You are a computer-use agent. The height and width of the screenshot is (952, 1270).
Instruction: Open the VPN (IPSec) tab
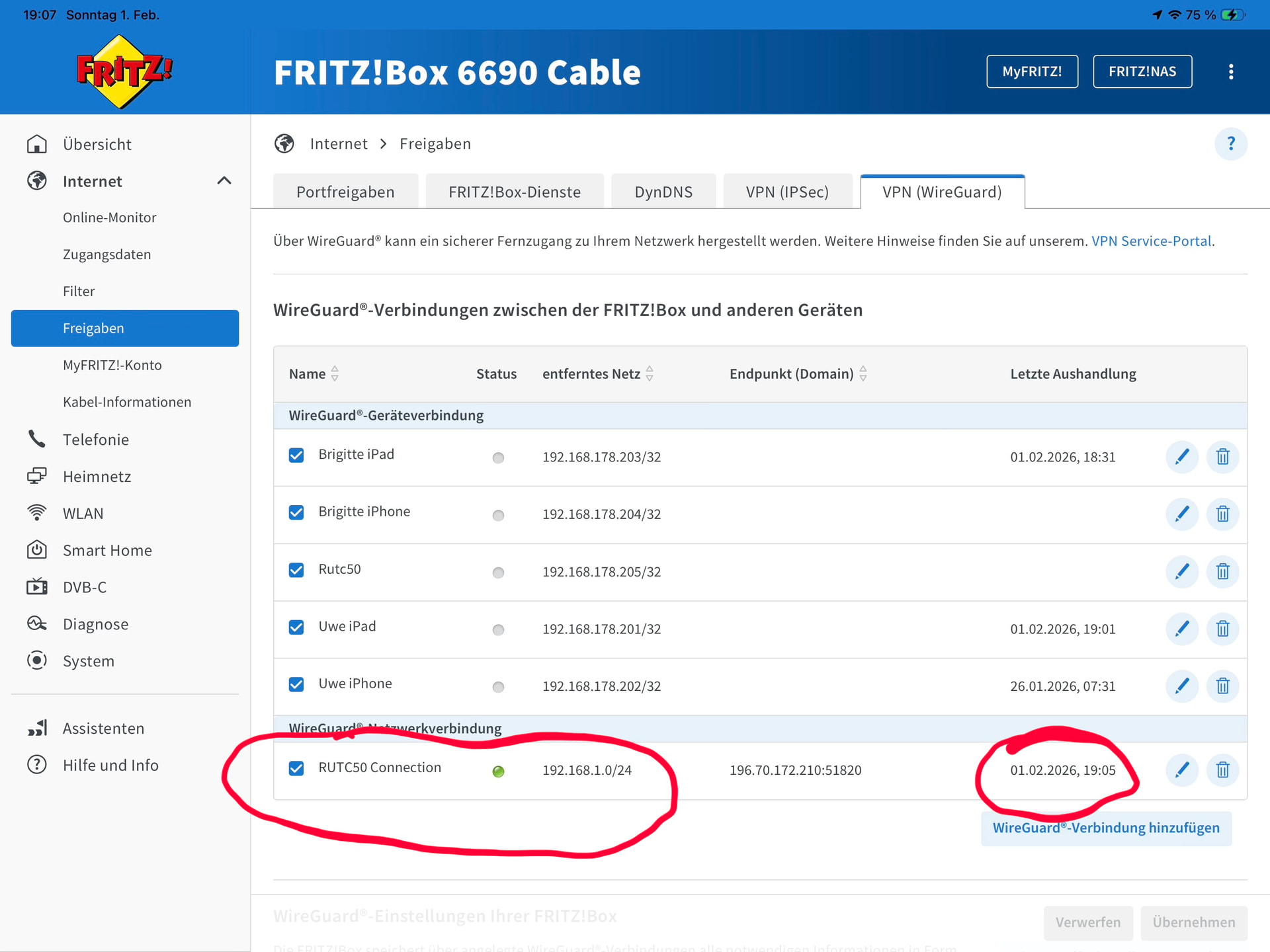[x=787, y=192]
